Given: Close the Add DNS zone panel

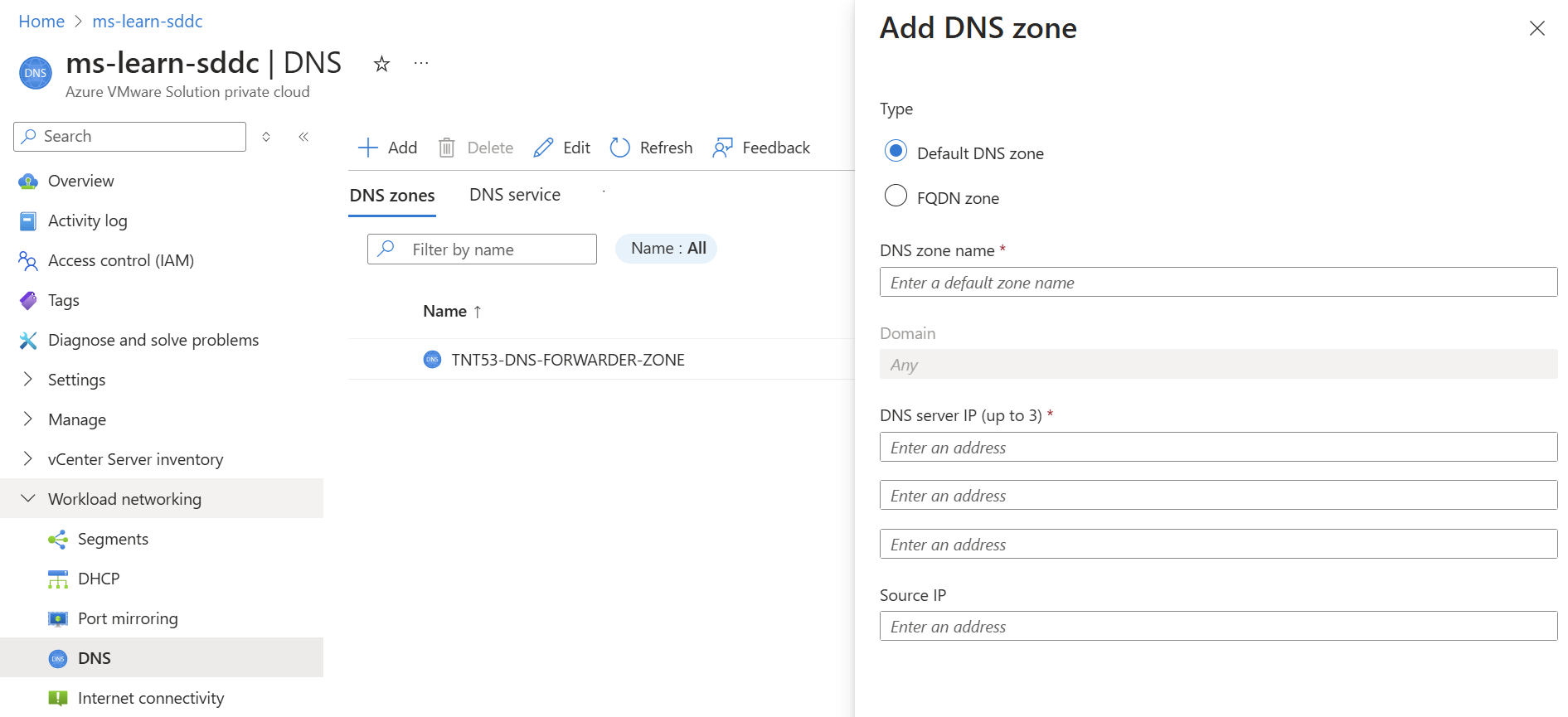Looking at the screenshot, I should click(1537, 28).
